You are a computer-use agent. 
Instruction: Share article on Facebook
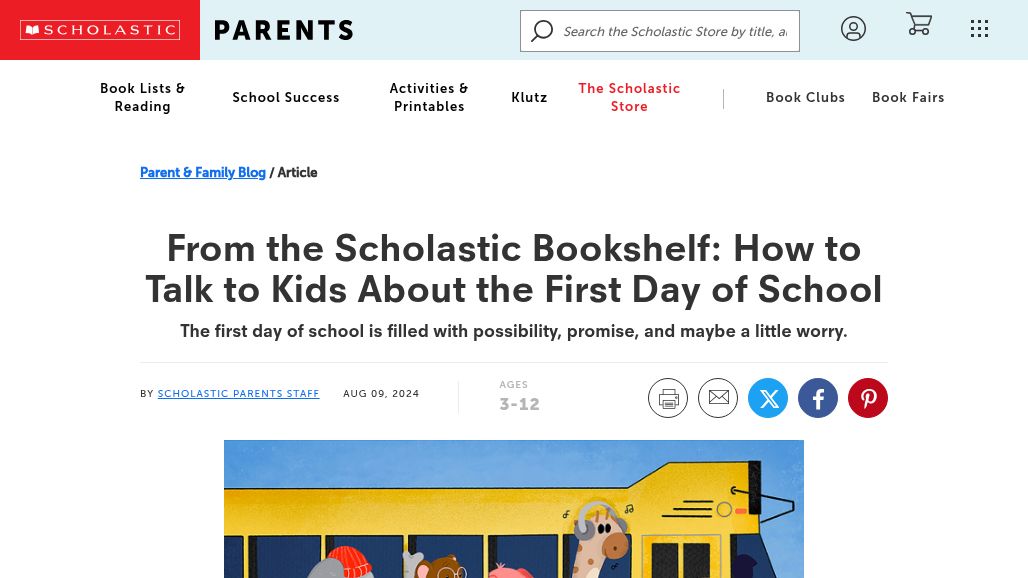[818, 398]
